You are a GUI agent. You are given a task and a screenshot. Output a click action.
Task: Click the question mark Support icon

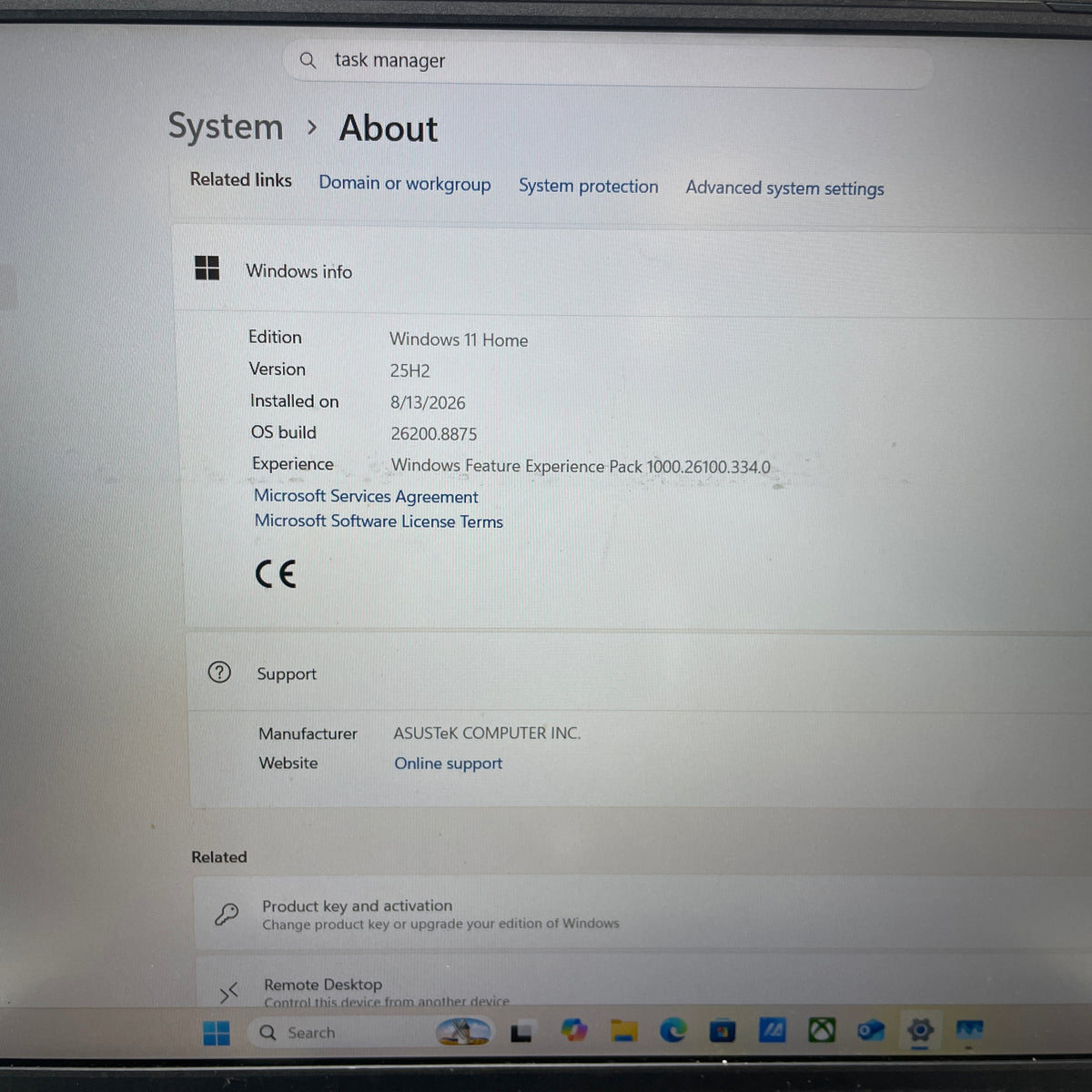point(219,672)
